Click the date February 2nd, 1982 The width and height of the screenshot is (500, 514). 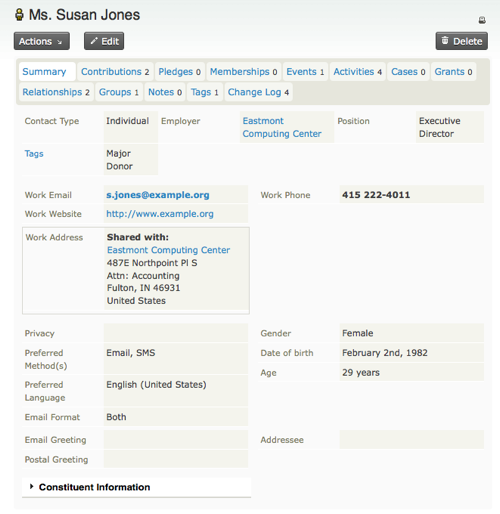point(385,353)
